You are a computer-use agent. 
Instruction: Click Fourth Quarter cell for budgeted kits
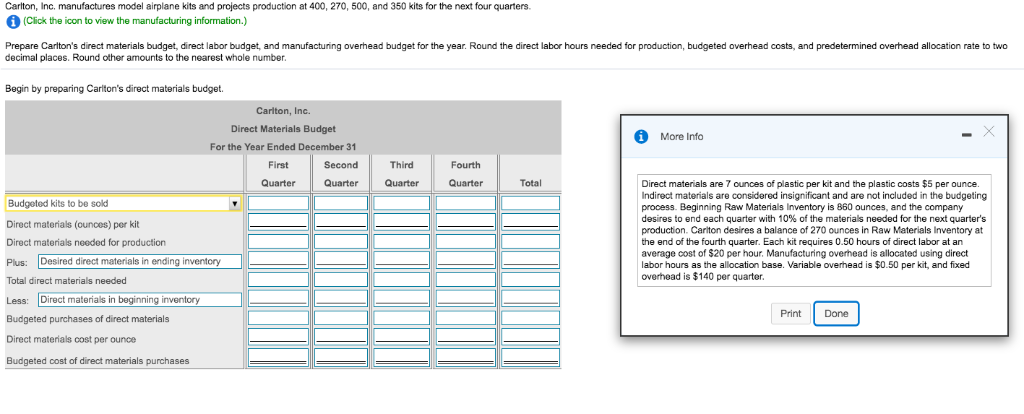pyautogui.click(x=465, y=204)
